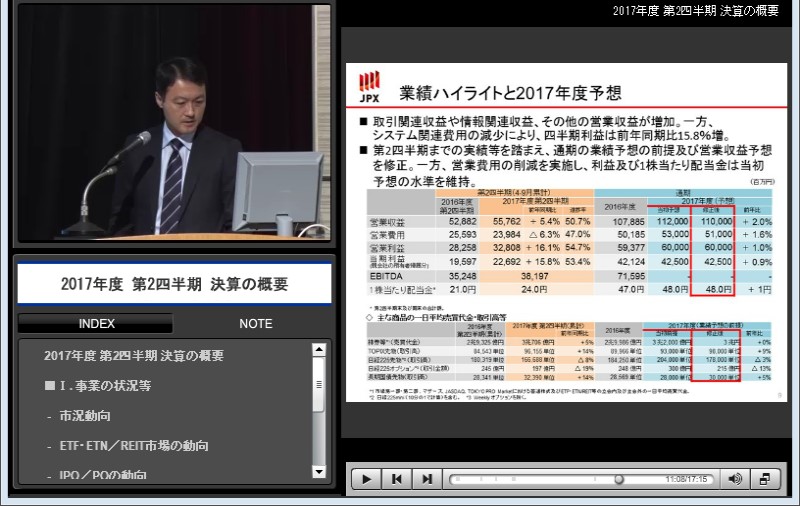
Task: Select index item Ⅰ.事業の状況等
Action: pyautogui.click(x=98, y=386)
